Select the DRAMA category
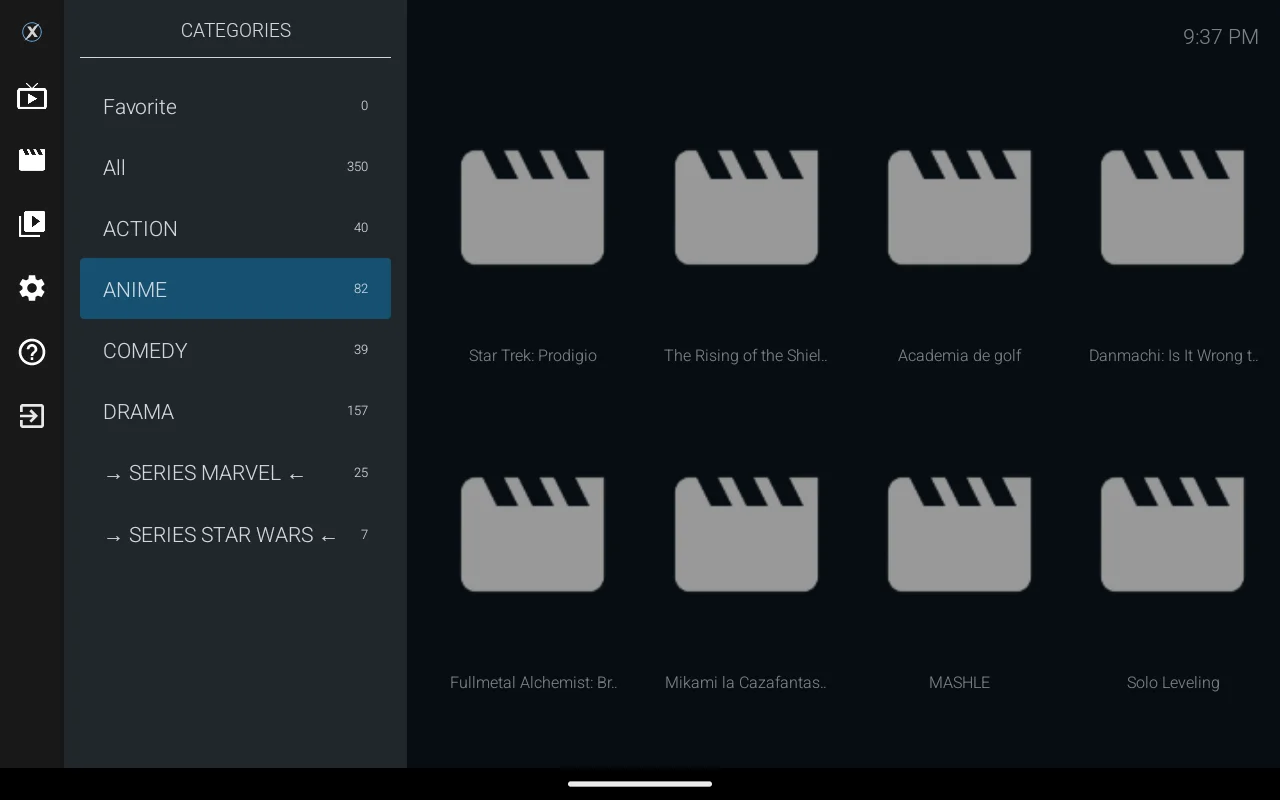The width and height of the screenshot is (1280, 800). (x=235, y=411)
